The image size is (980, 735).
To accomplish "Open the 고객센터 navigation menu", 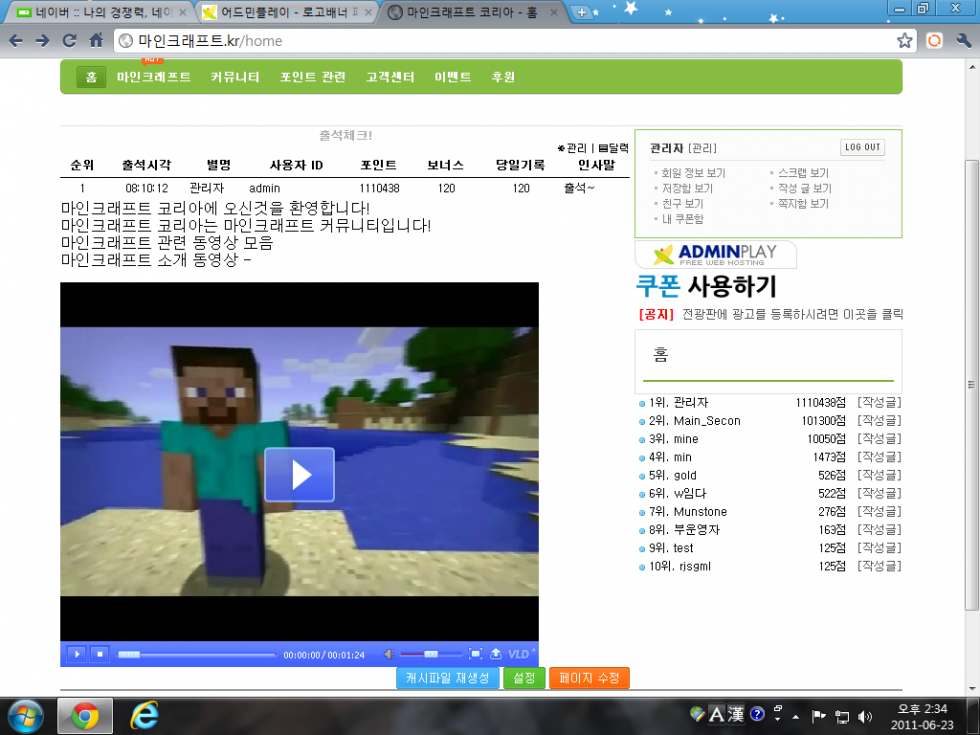I will click(390, 77).
